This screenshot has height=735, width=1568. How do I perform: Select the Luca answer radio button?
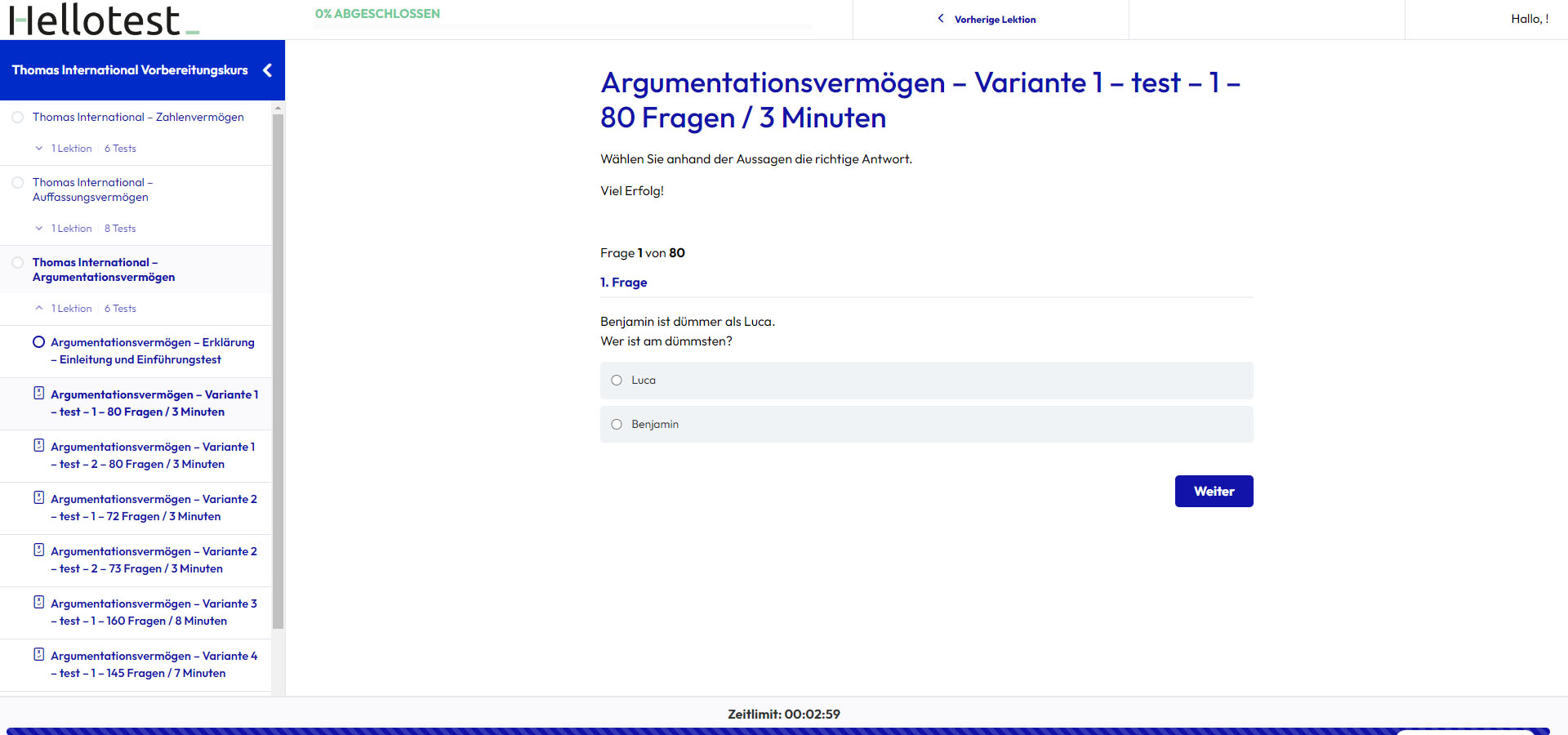tap(617, 381)
